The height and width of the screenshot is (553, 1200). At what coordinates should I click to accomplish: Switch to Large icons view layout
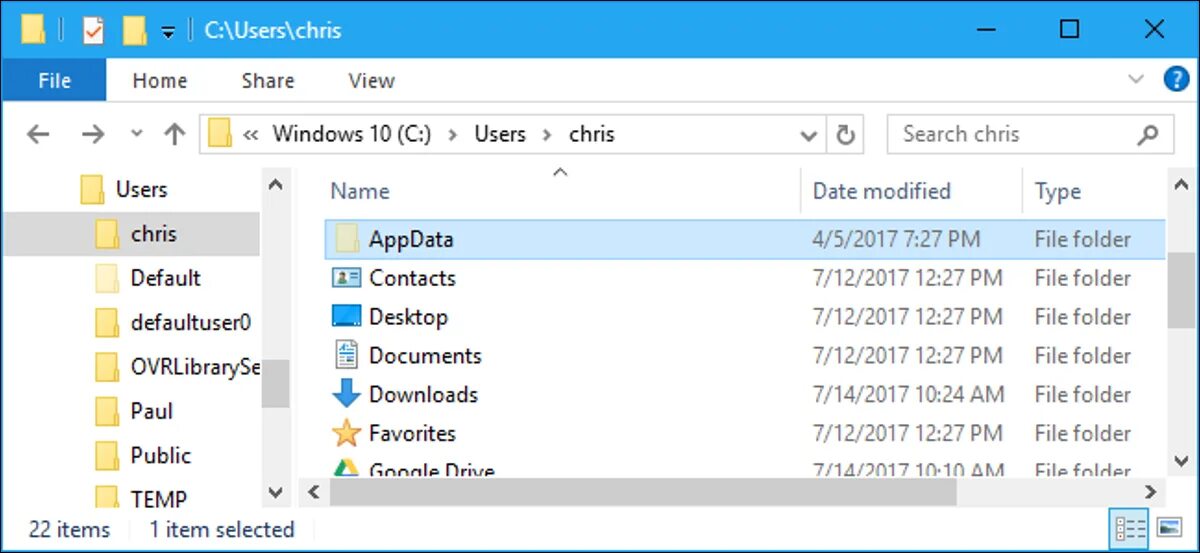tap(1169, 527)
